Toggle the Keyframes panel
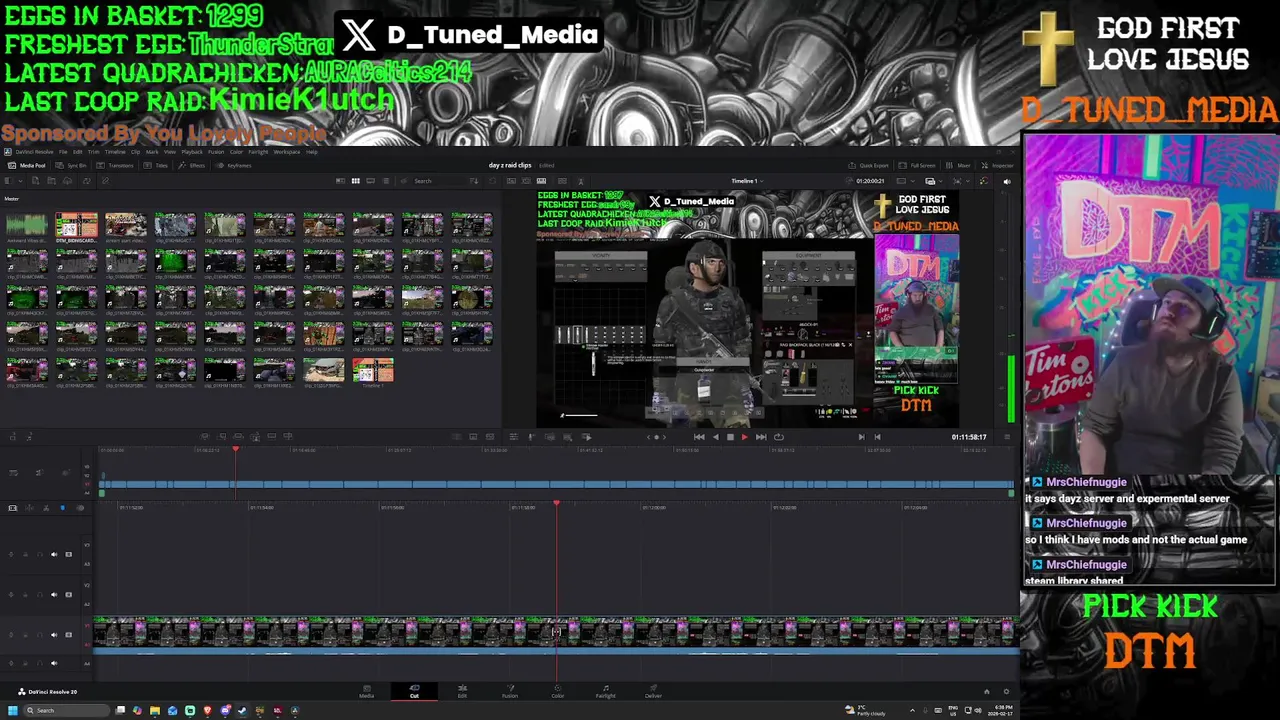This screenshot has width=1280, height=720. click(x=233, y=165)
